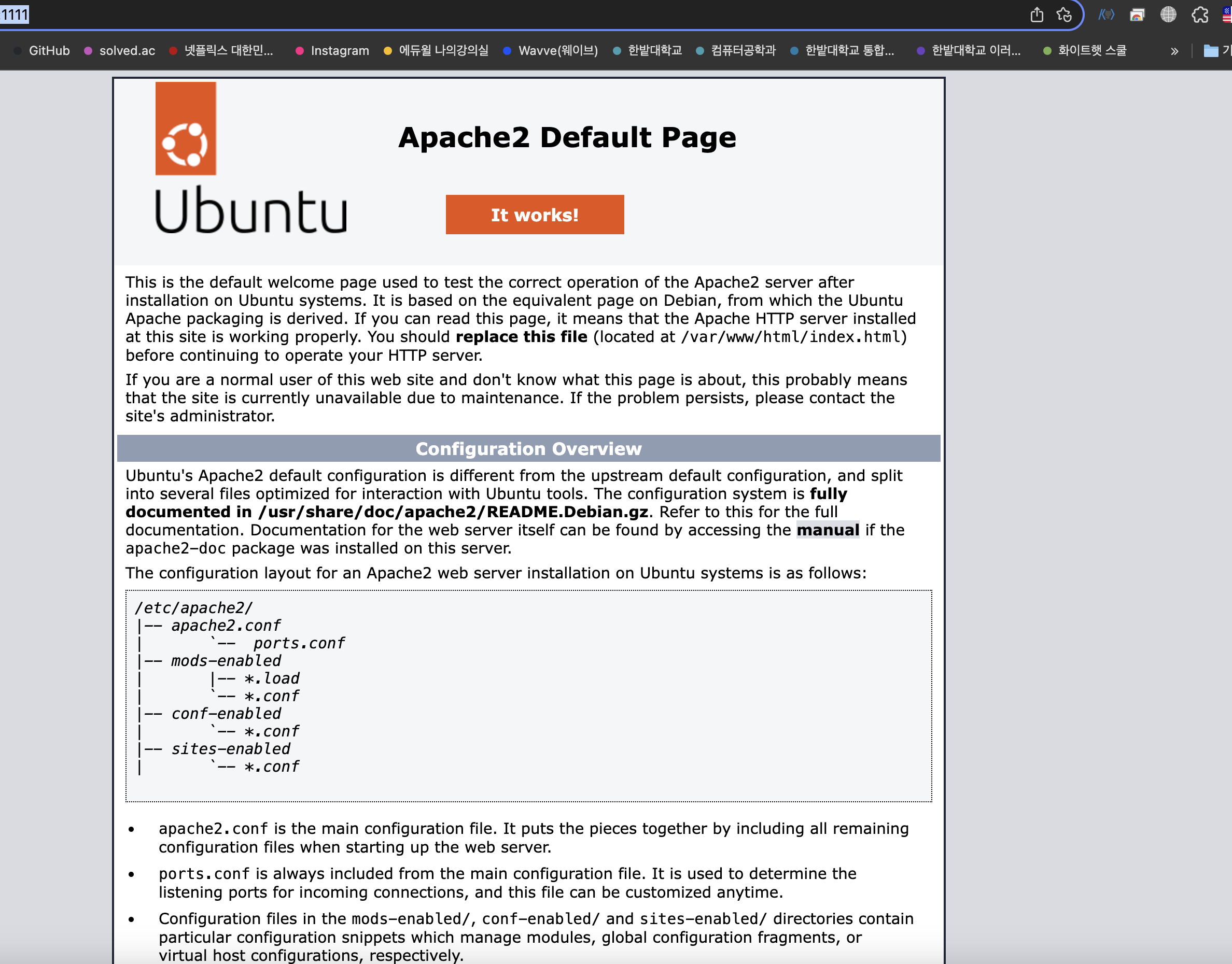
Task: Click the /var/www/html/index.html path text
Action: coord(790,337)
